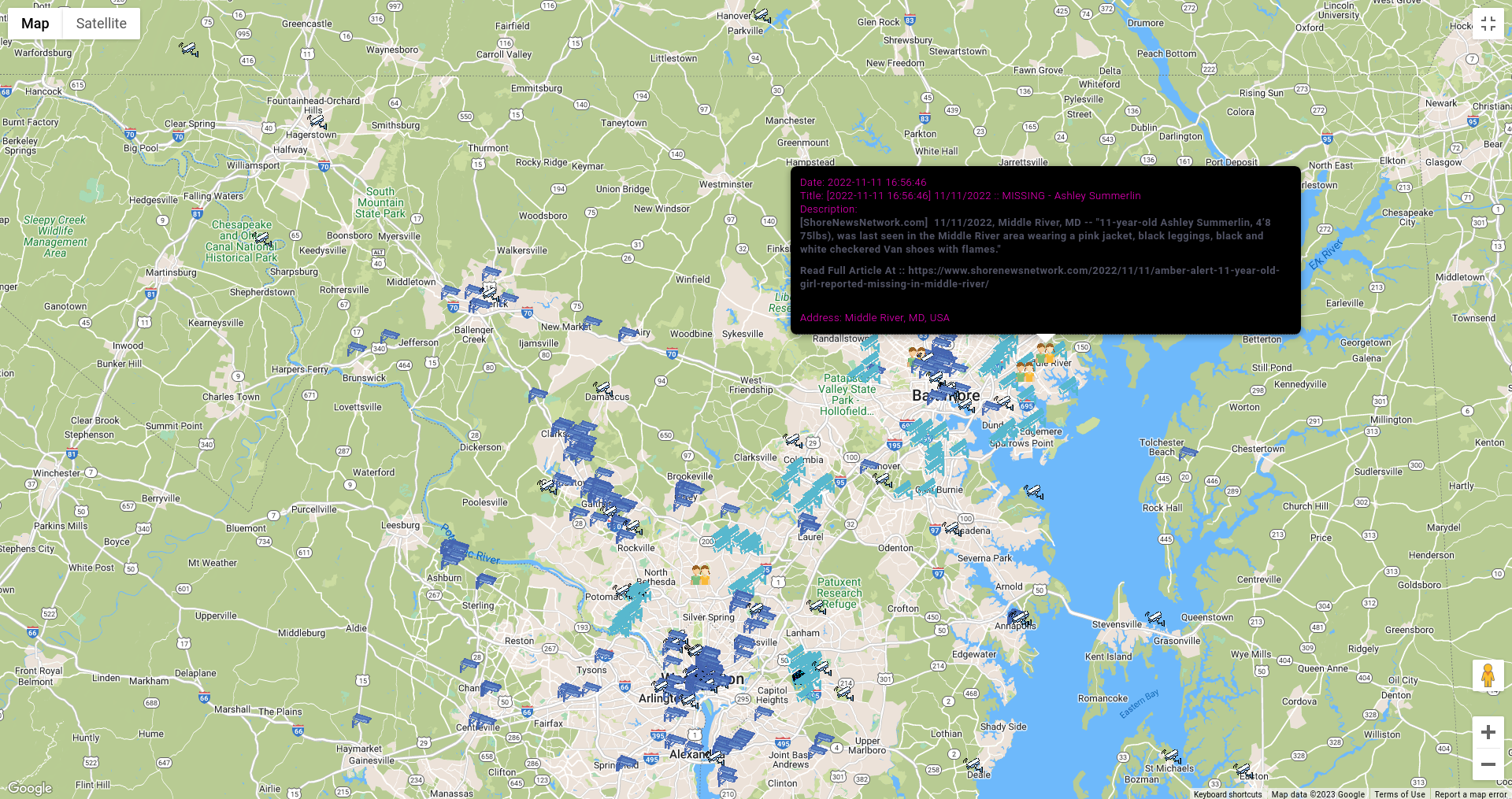Toggle fullscreen map view
The image size is (1512, 799).
click(x=1488, y=24)
